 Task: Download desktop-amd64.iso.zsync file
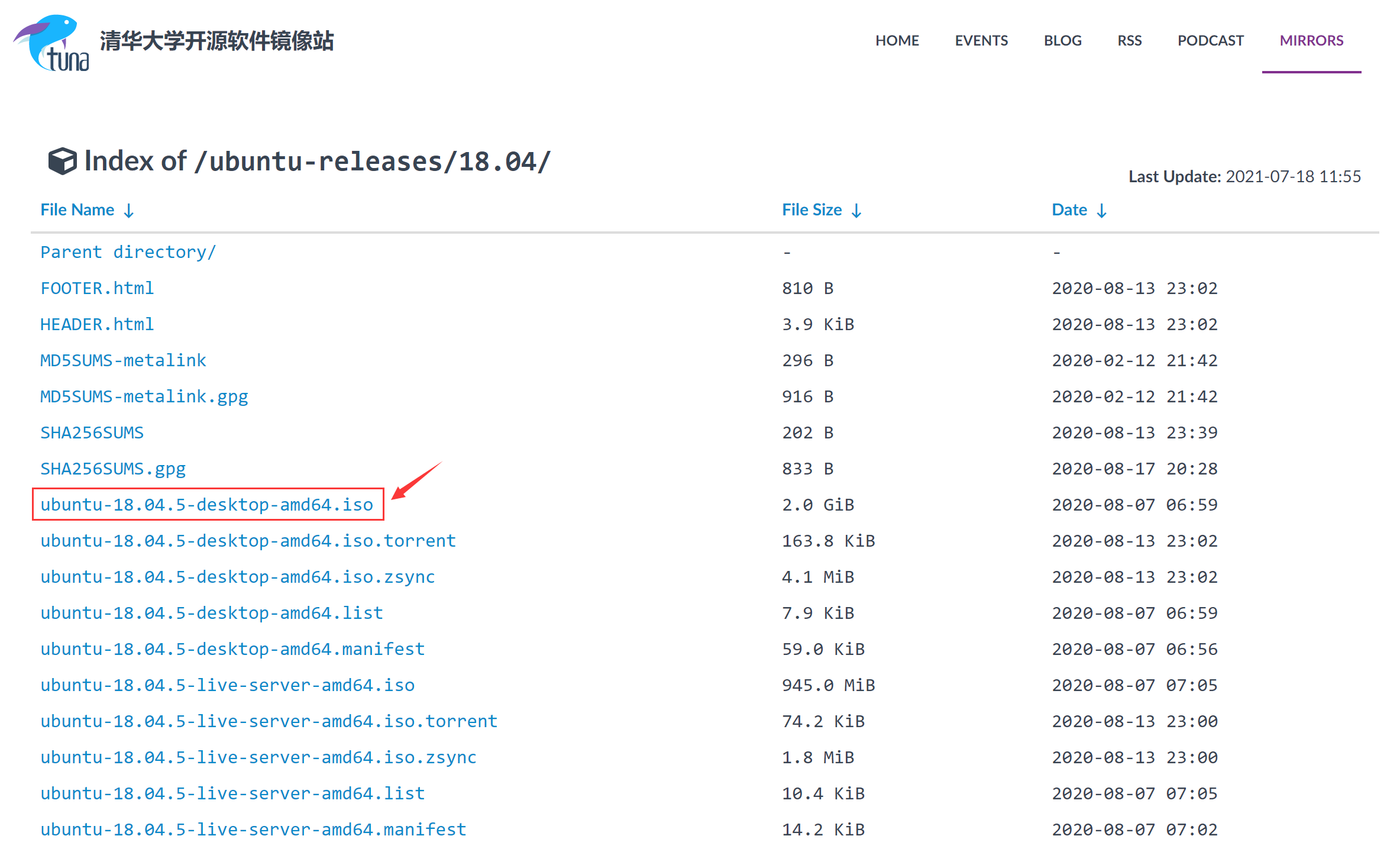(238, 577)
